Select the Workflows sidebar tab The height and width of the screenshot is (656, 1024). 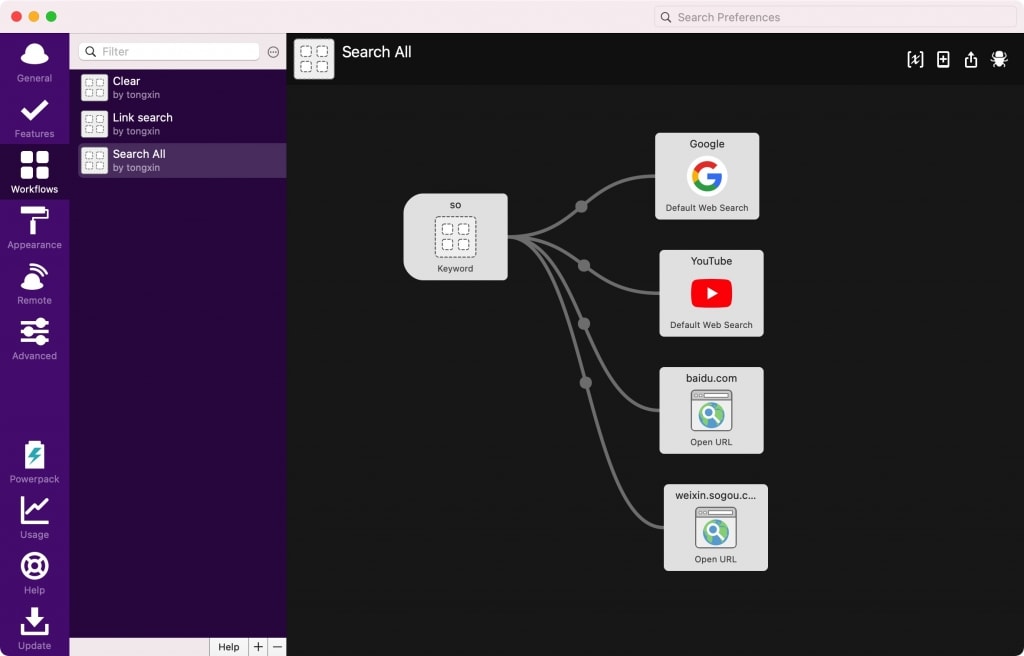(34, 172)
